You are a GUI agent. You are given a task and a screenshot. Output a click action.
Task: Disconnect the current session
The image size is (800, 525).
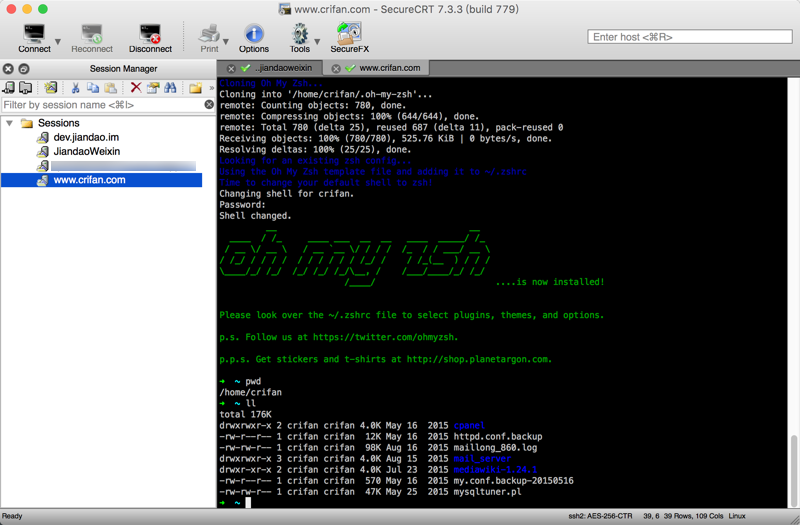(150, 39)
